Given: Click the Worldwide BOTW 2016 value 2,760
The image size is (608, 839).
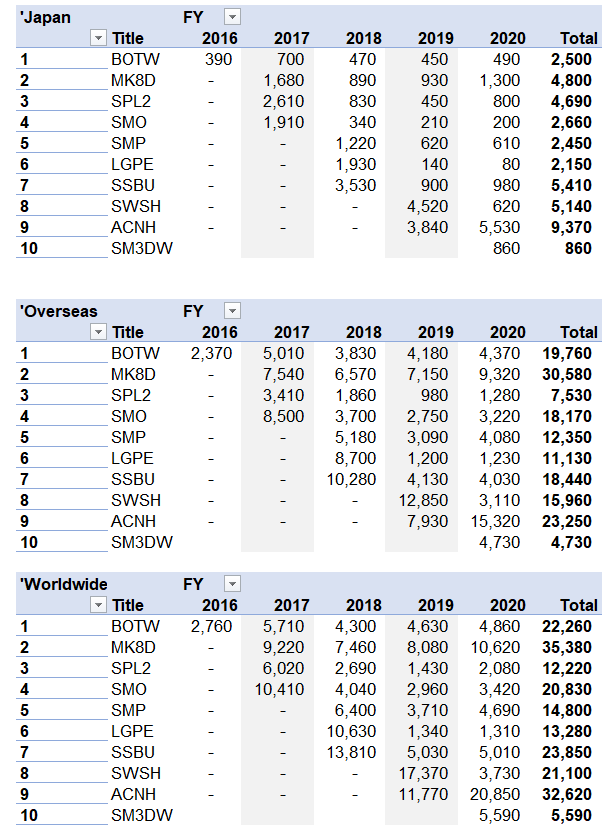Looking at the screenshot, I should click(211, 626).
